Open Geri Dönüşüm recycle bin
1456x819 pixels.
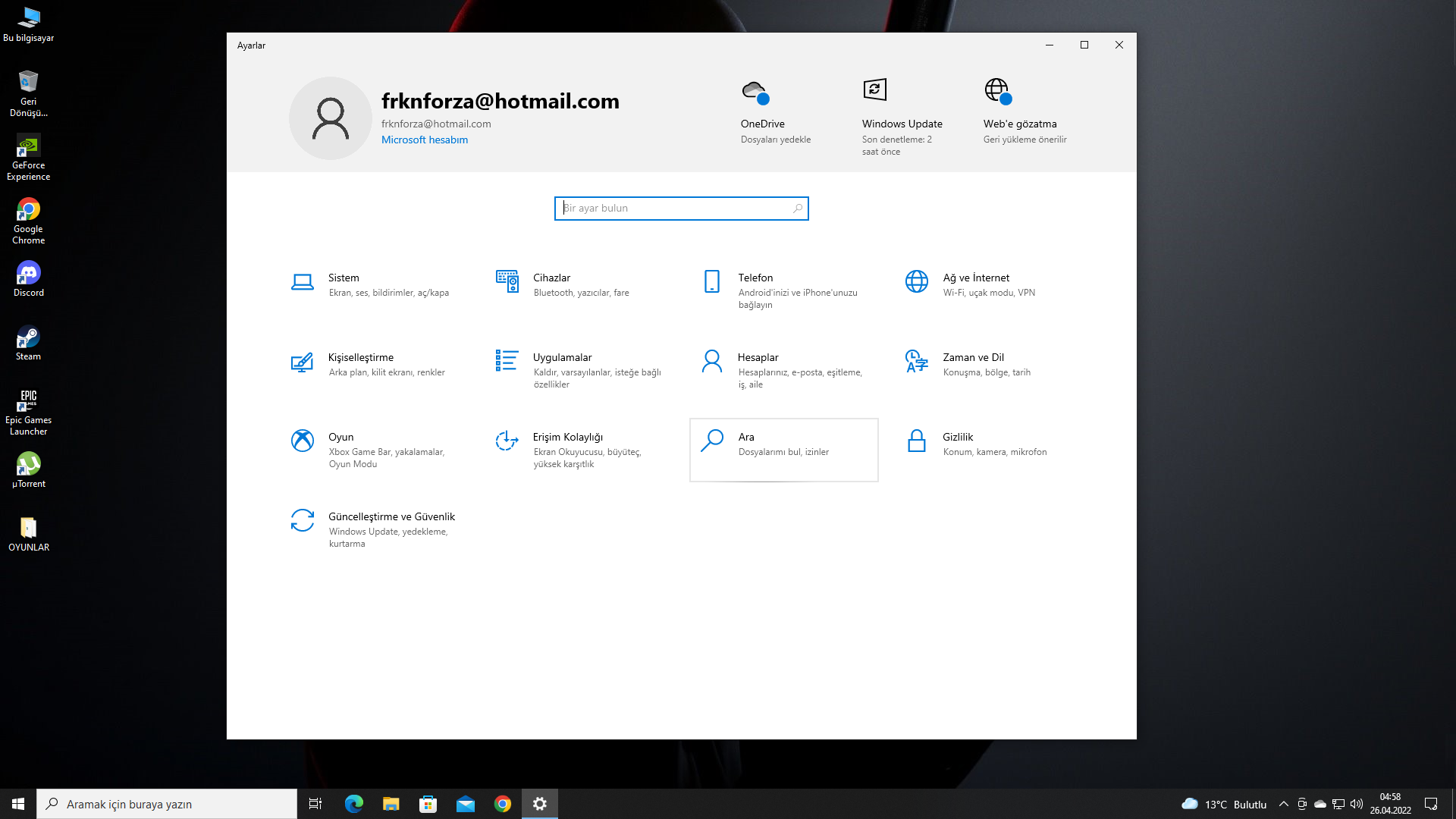(x=29, y=94)
